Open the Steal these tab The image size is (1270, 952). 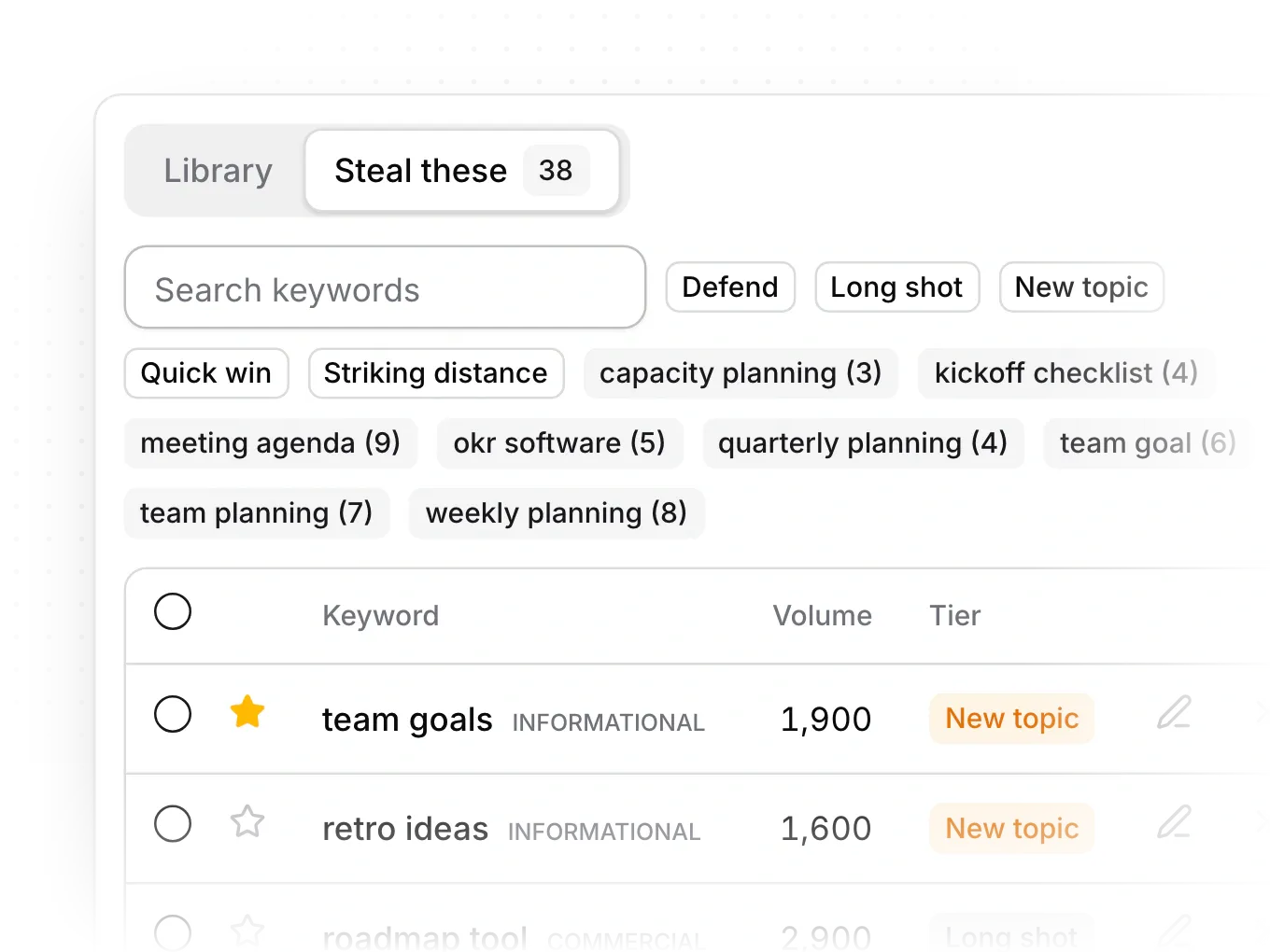click(462, 171)
